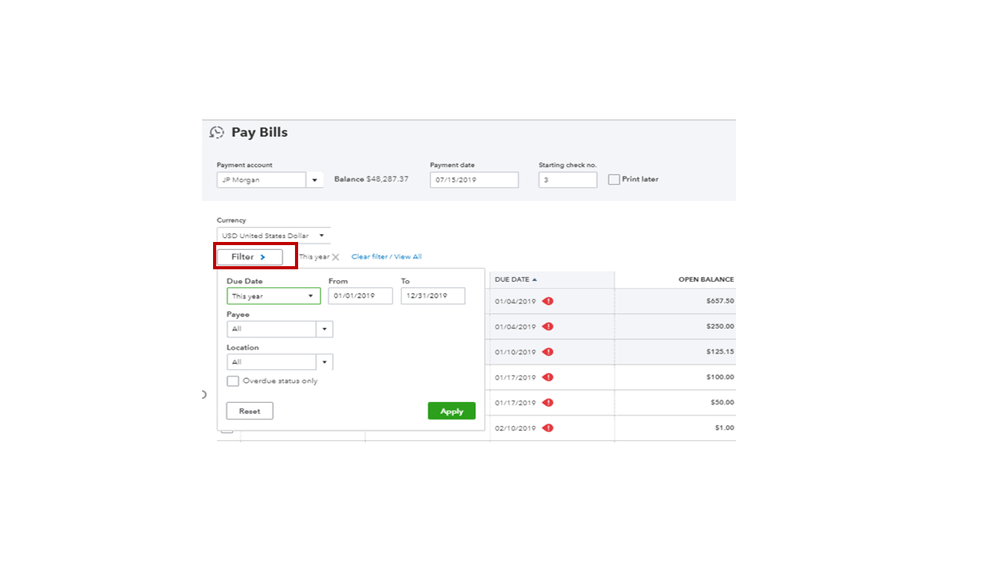Click overdue alert icon for $657.50 bill

click(548, 301)
